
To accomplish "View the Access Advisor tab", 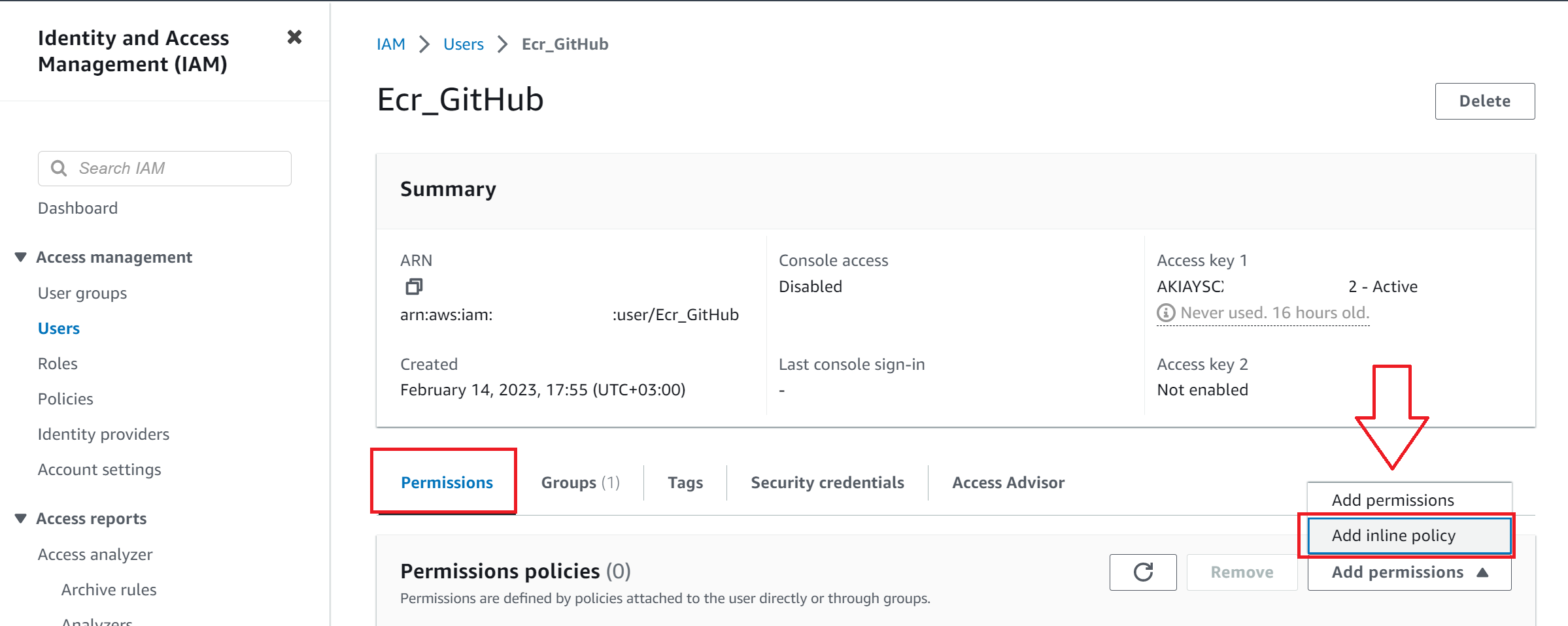I will (1008, 483).
